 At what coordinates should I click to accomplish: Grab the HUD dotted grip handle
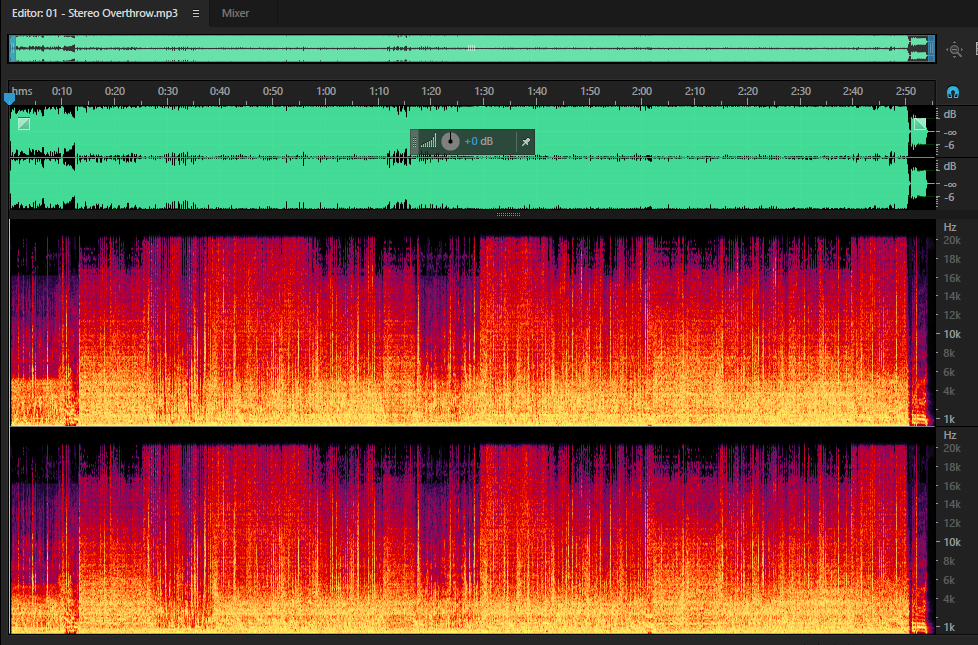pyautogui.click(x=414, y=142)
